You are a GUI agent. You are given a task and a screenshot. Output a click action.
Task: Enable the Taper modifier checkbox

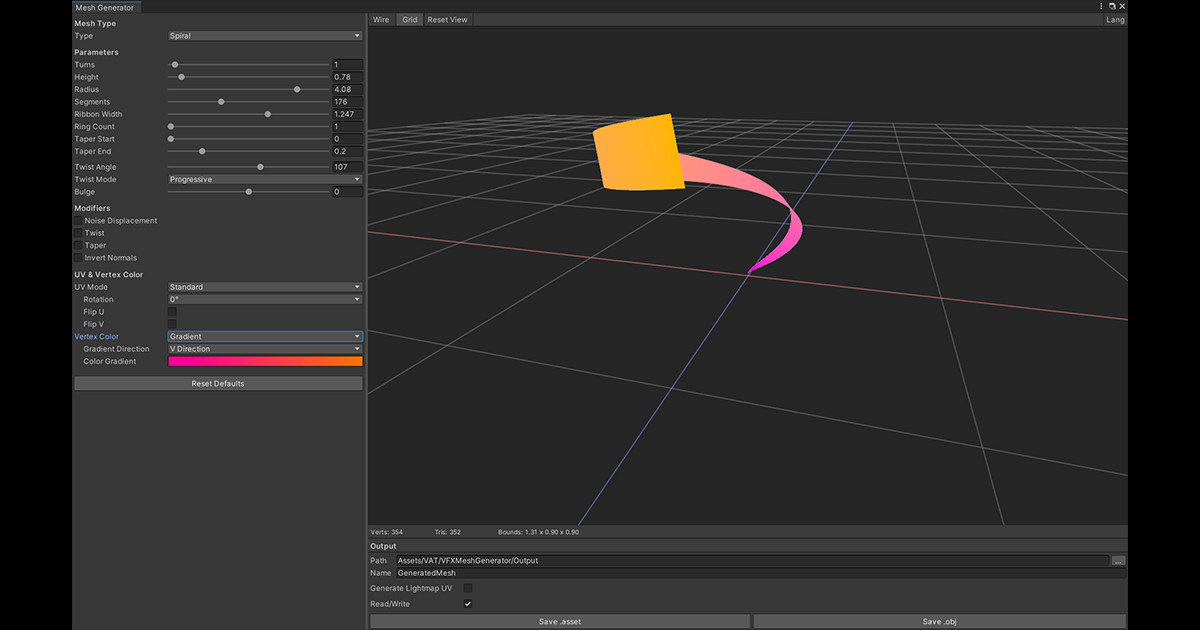coord(78,245)
